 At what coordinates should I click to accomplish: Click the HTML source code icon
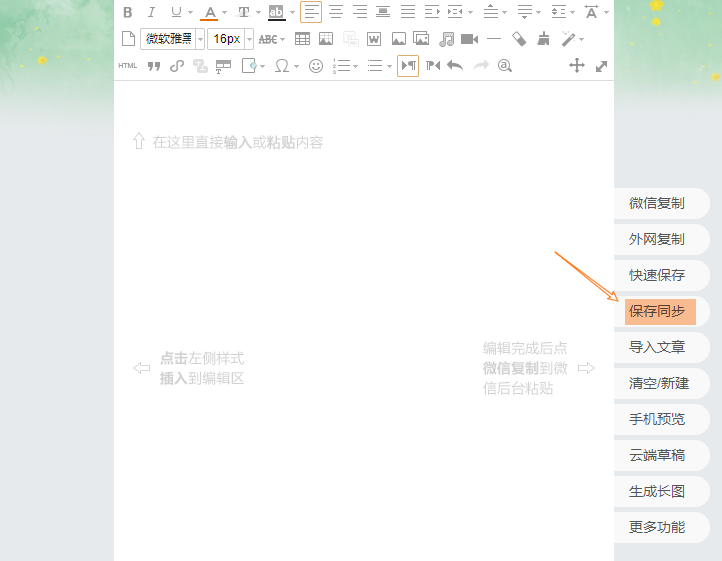128,66
